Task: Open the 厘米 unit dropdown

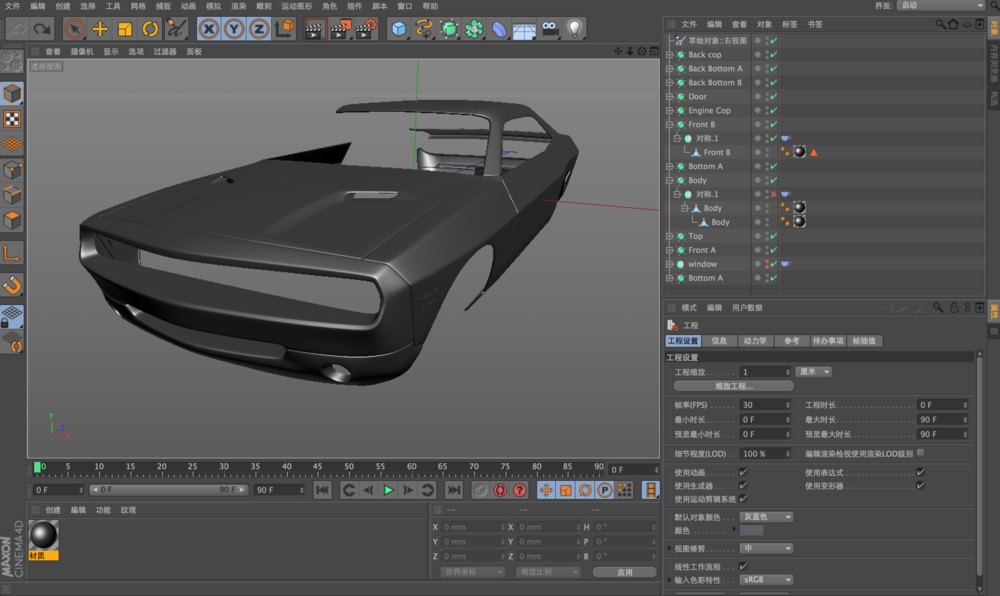Action: click(814, 372)
